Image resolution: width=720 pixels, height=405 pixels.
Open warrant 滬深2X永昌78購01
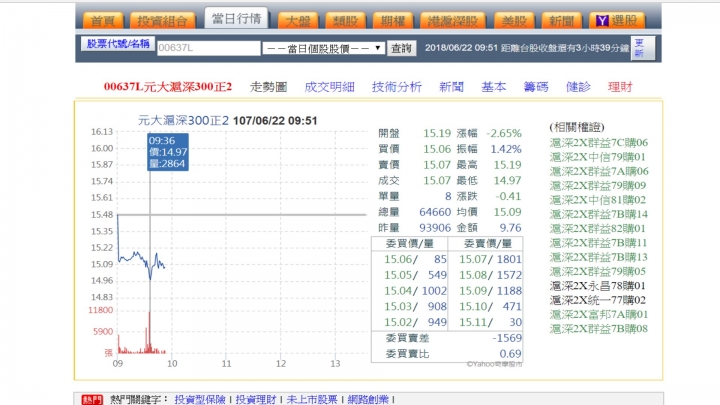point(598,286)
